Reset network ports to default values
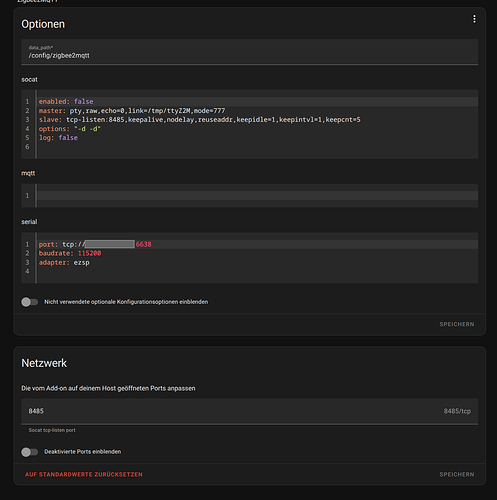This screenshot has width=497, height=500. pyautogui.click(x=84, y=474)
